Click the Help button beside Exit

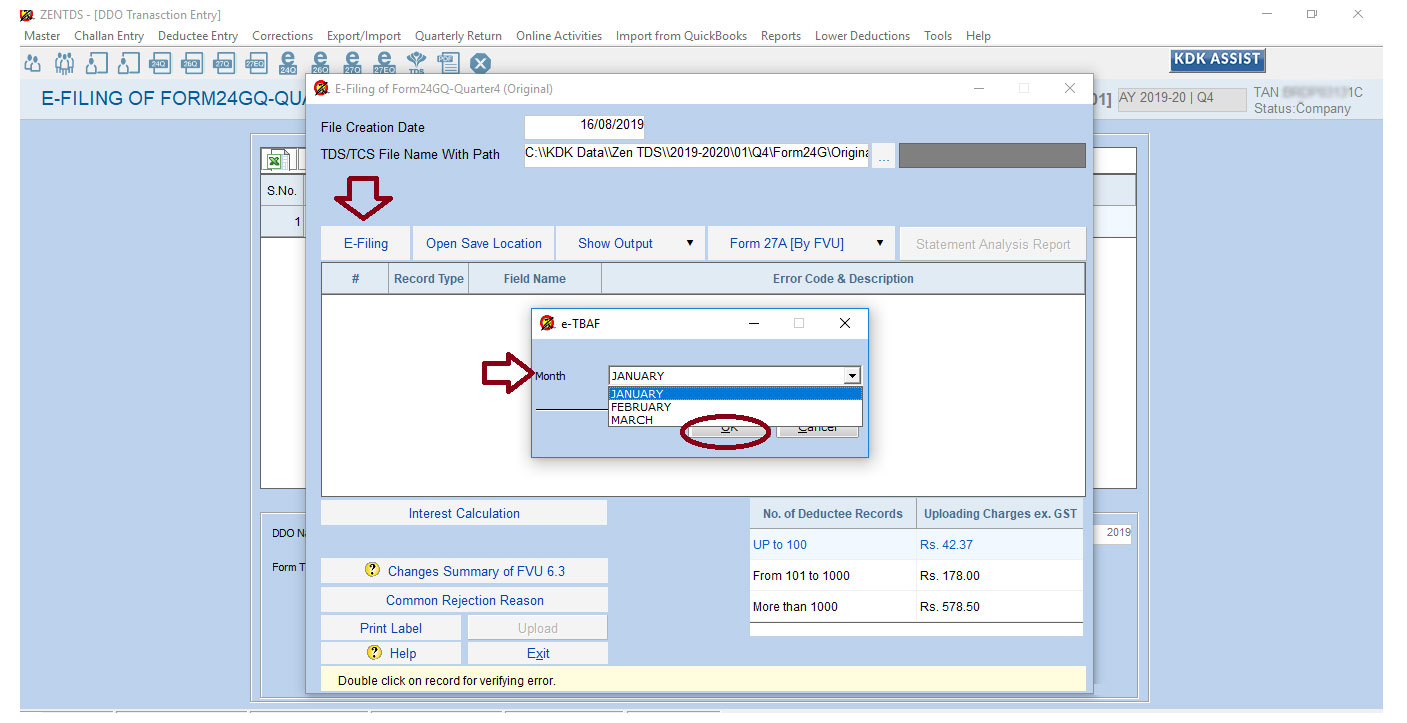391,653
